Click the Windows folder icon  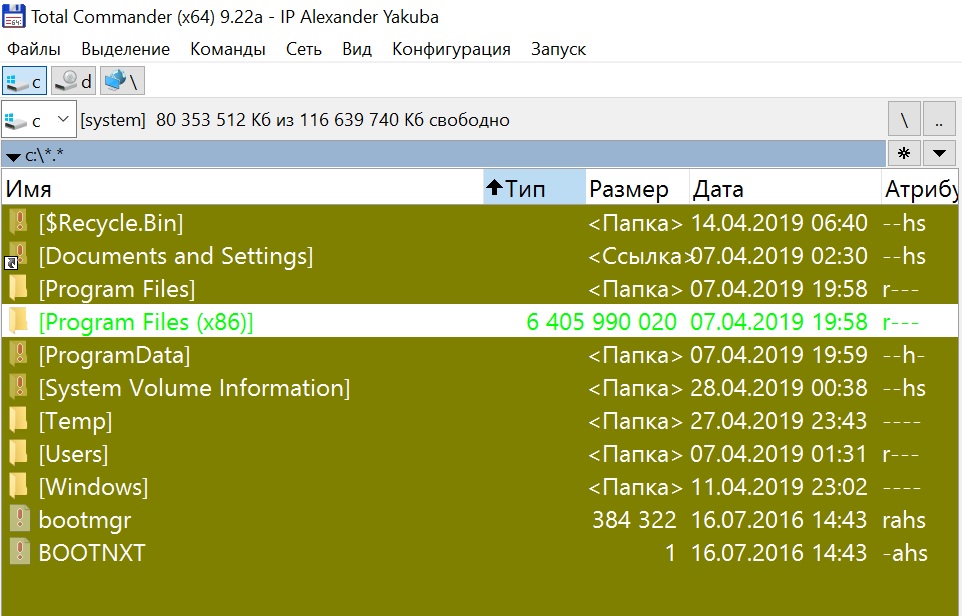(18, 487)
